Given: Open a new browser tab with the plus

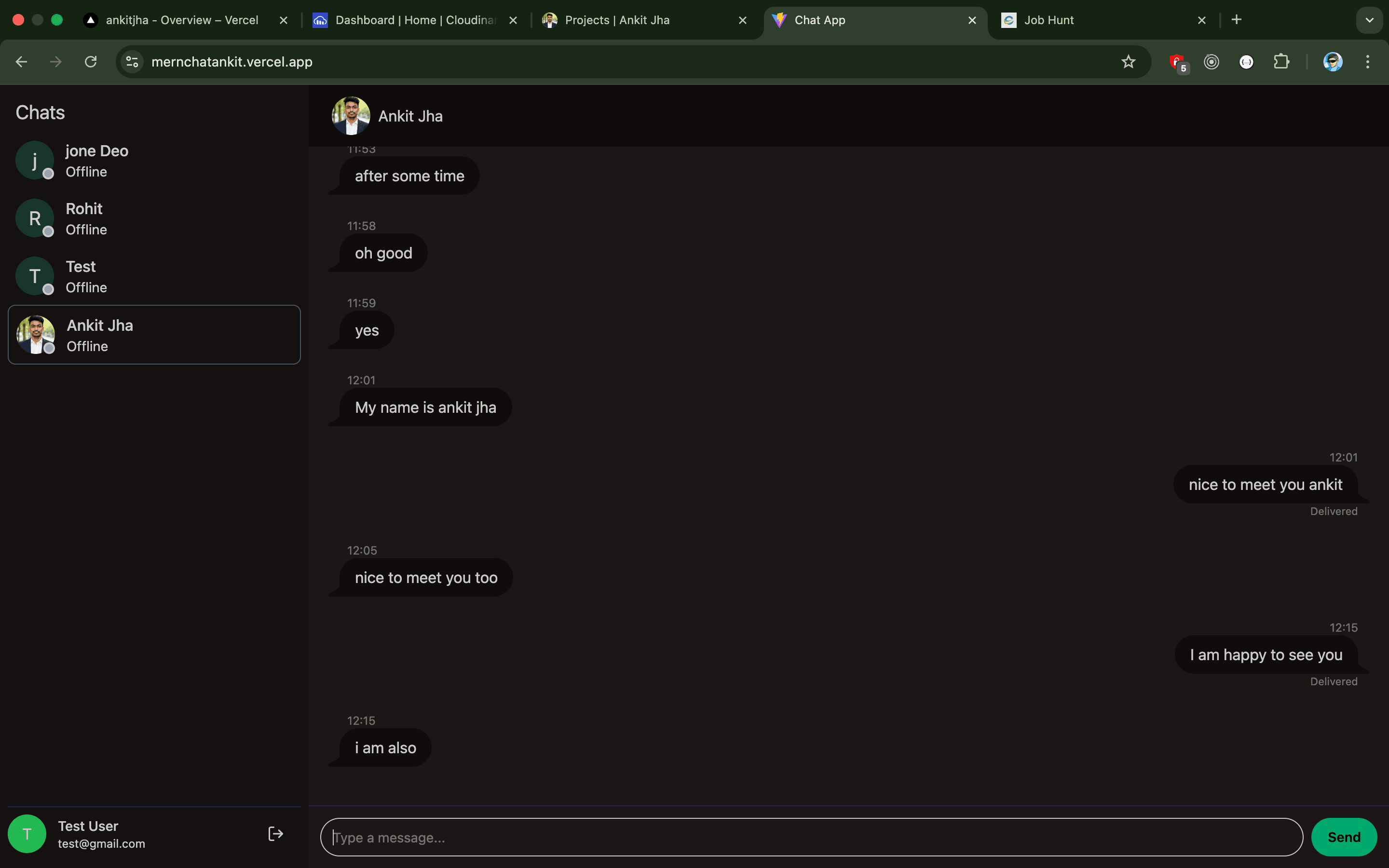Looking at the screenshot, I should coord(1236,20).
